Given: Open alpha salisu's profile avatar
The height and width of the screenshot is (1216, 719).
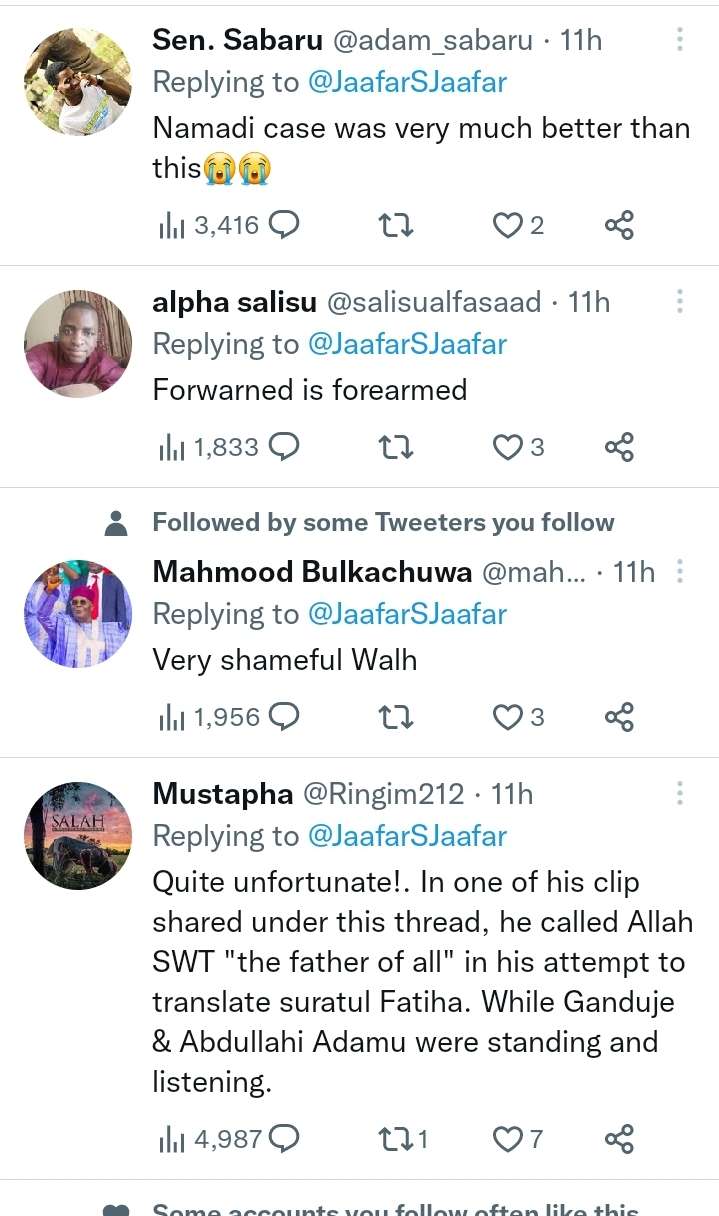Looking at the screenshot, I should [x=78, y=344].
